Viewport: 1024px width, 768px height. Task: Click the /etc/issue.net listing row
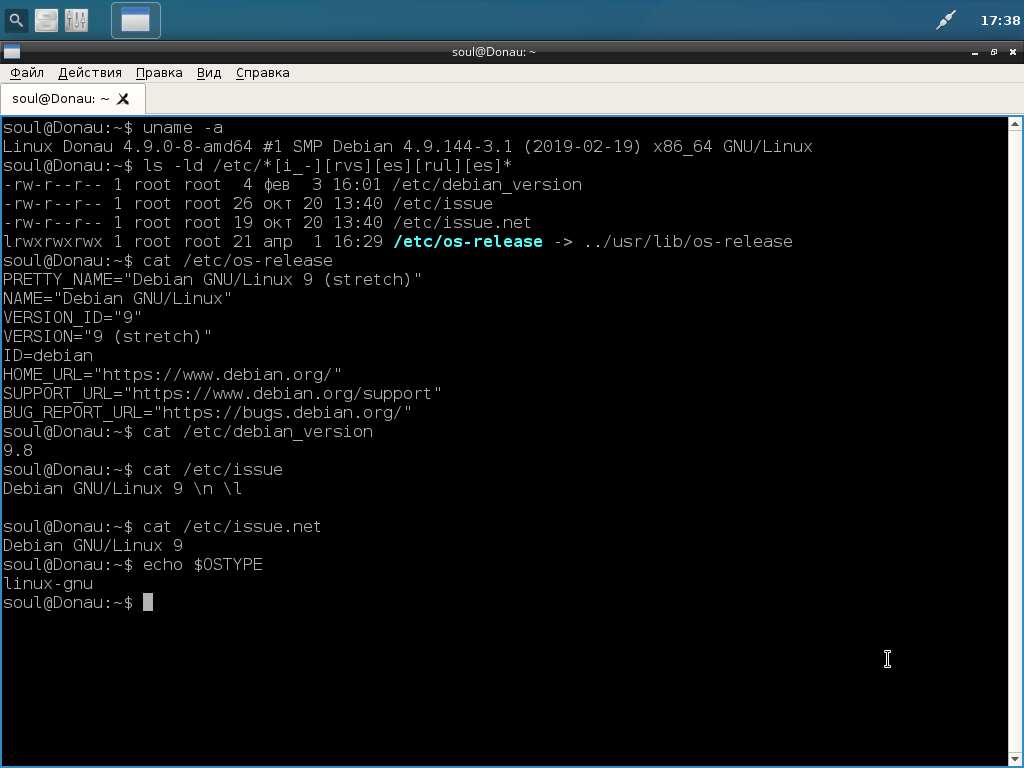(x=266, y=223)
